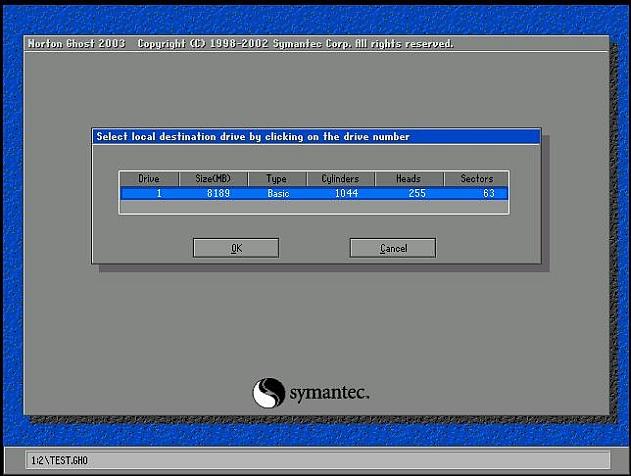Click the select destination drive dialog title
Image resolution: width=631 pixels, height=476 pixels.
pos(253,137)
